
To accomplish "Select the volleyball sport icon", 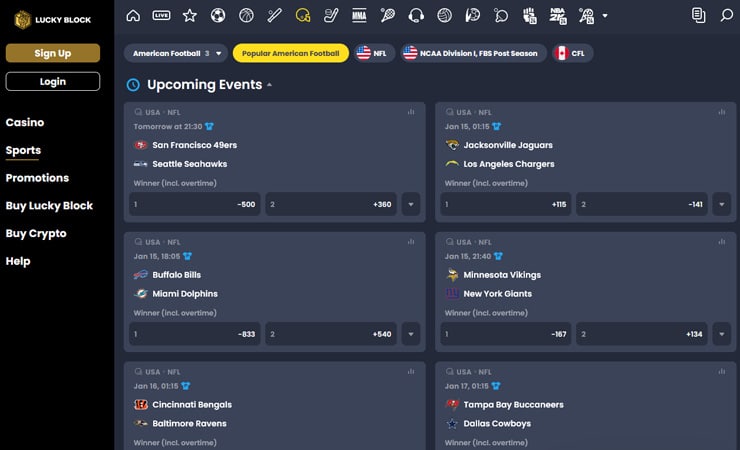I will click(x=444, y=16).
